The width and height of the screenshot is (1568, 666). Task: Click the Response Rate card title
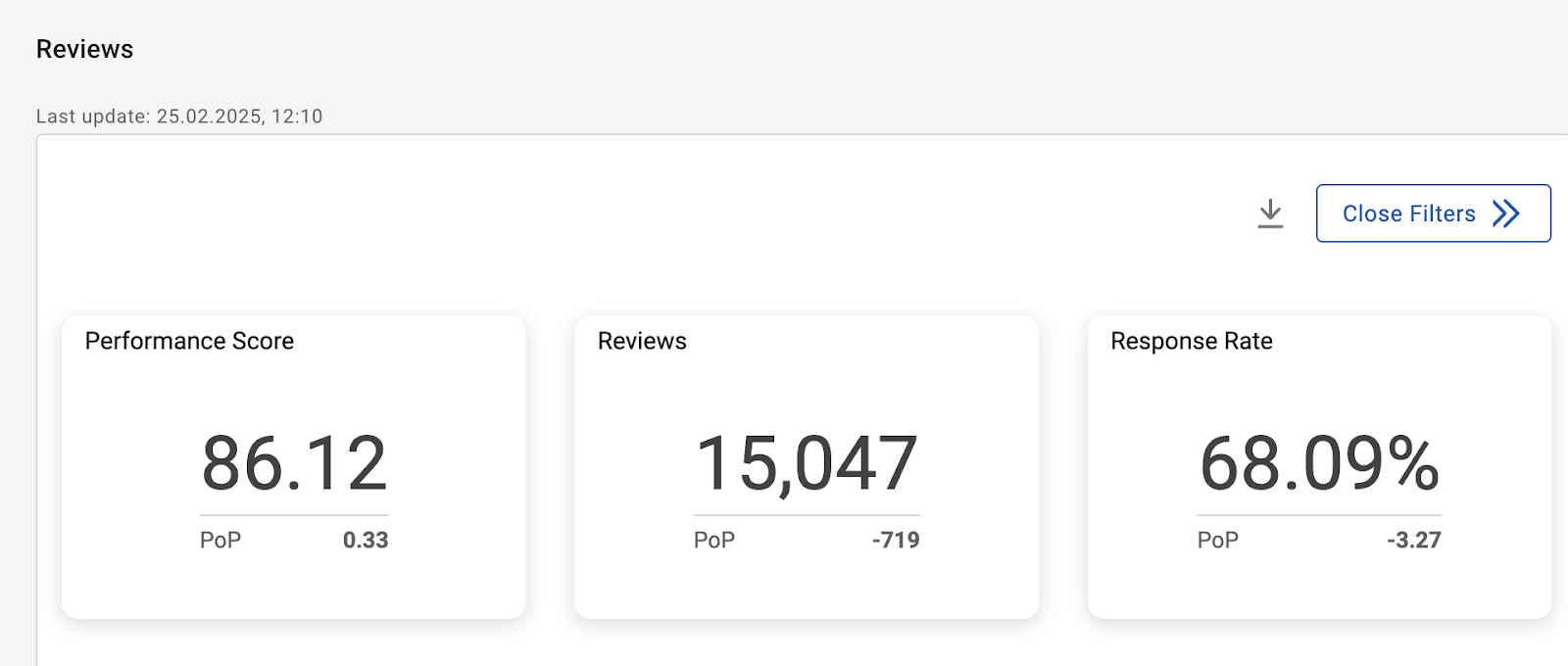click(1191, 341)
